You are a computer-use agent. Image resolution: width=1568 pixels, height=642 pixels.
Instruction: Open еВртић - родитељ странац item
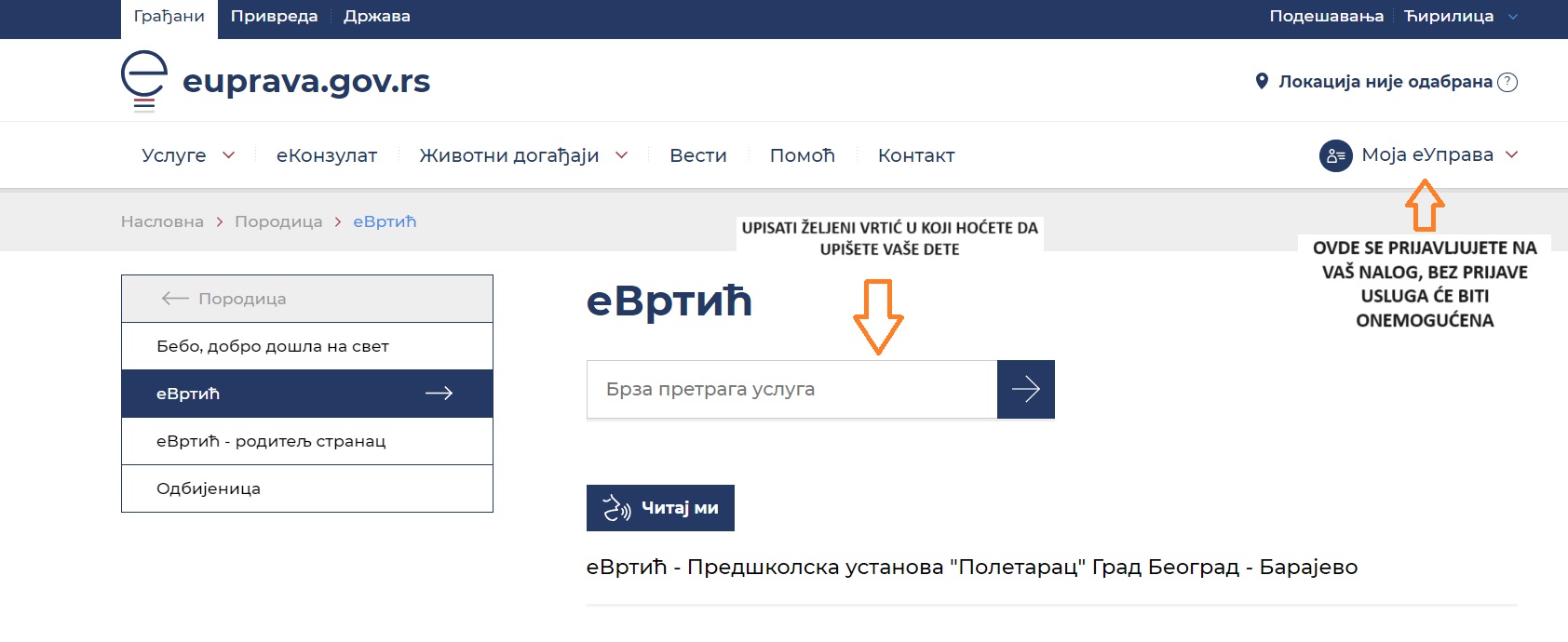click(x=307, y=441)
